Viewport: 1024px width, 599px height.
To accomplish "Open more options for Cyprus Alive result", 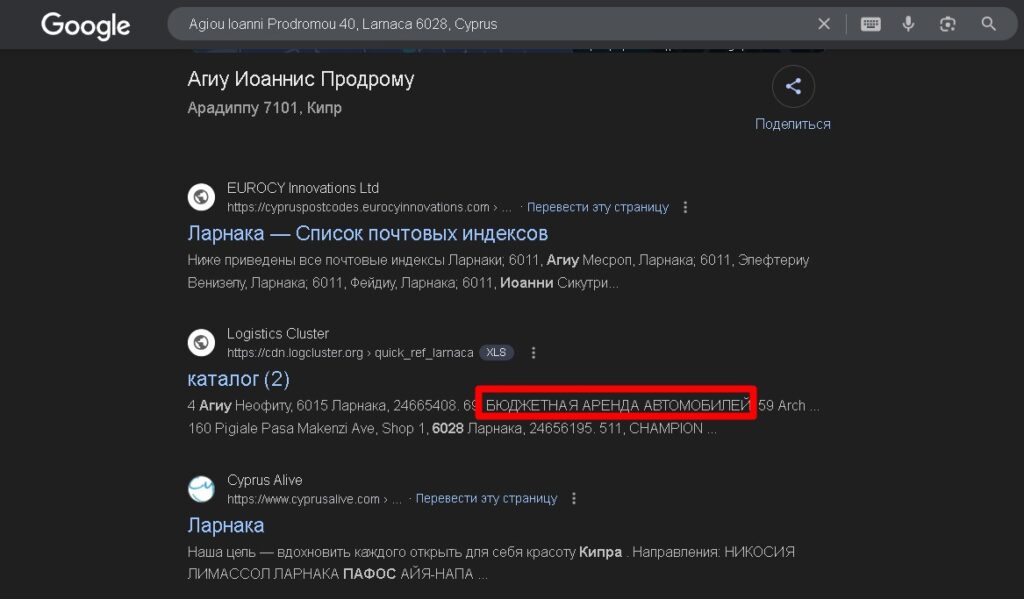I will pyautogui.click(x=574, y=498).
